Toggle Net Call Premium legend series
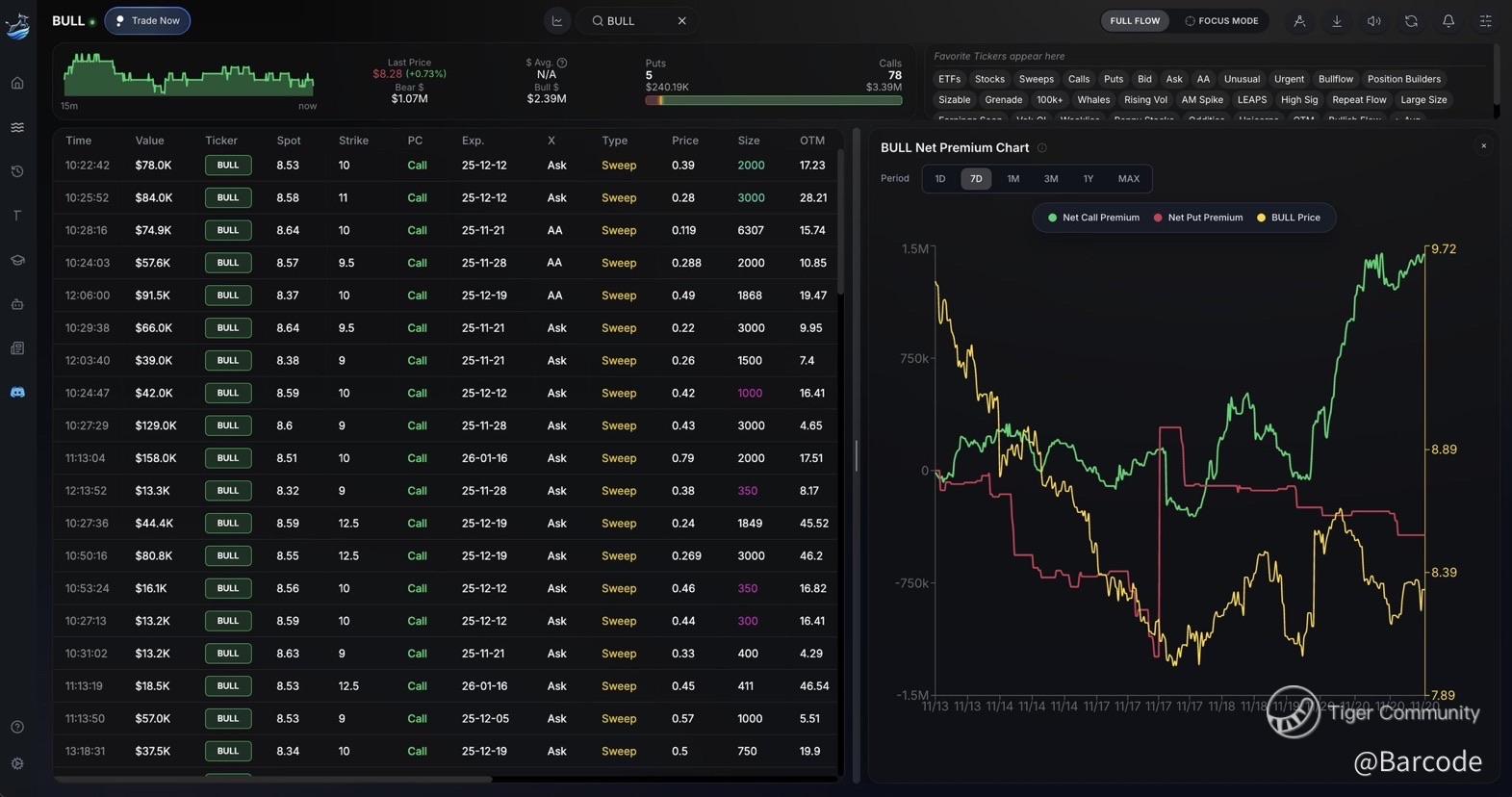 (1093, 218)
